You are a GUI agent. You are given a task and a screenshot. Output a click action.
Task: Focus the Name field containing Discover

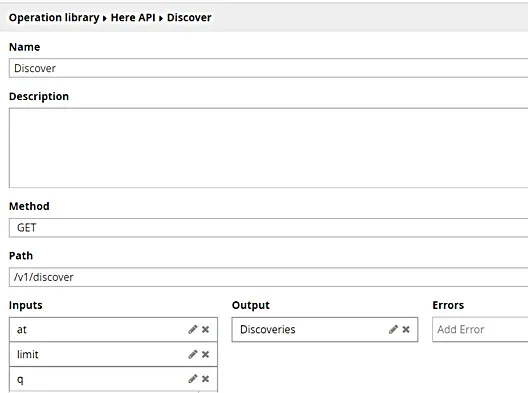(x=268, y=68)
